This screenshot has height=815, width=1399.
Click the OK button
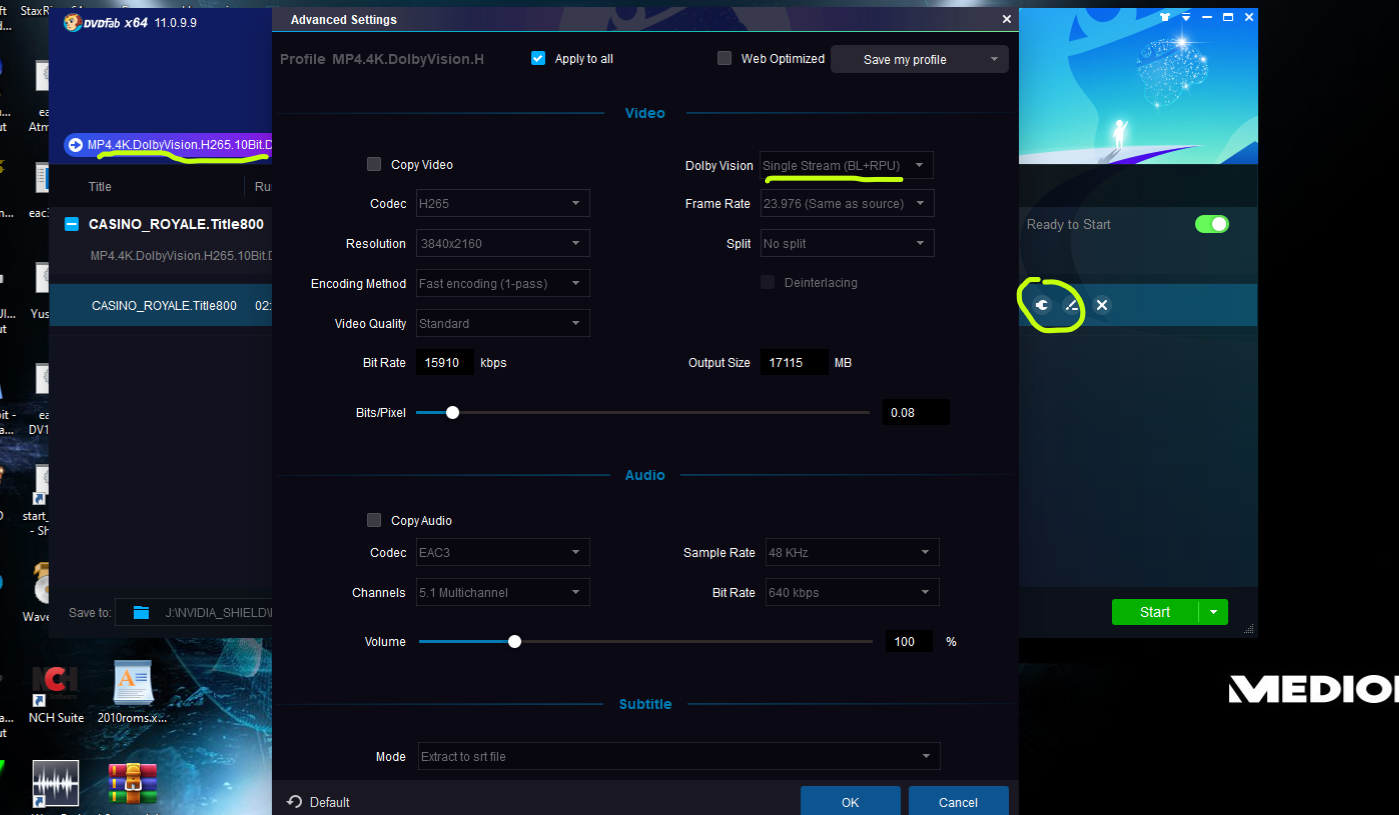[x=849, y=802]
